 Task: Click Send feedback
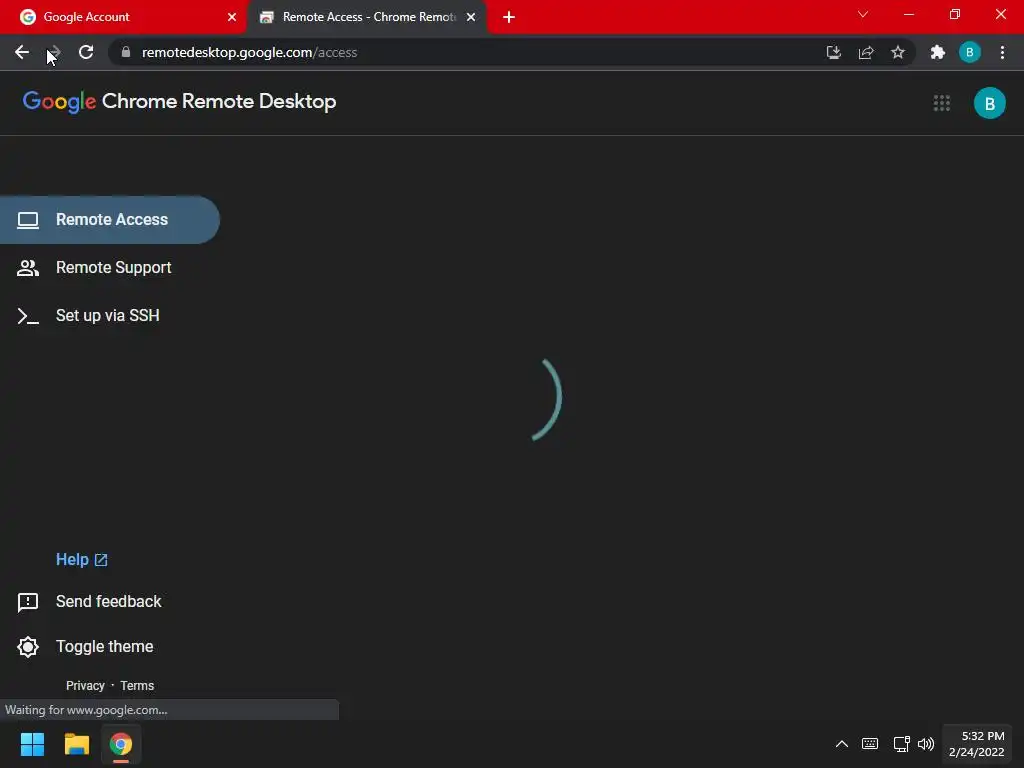pyautogui.click(x=89, y=601)
